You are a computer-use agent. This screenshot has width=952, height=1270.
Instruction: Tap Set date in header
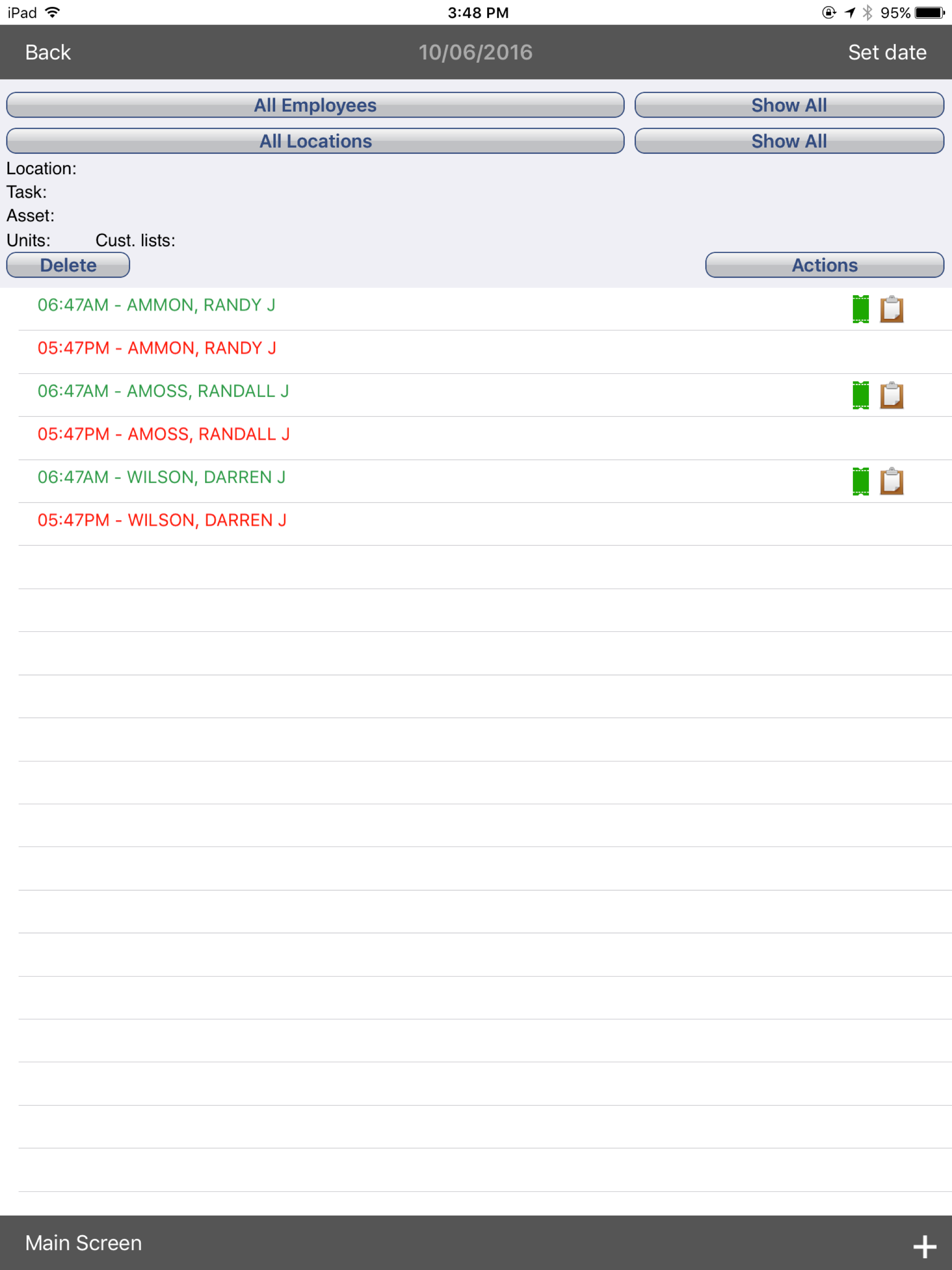point(887,52)
